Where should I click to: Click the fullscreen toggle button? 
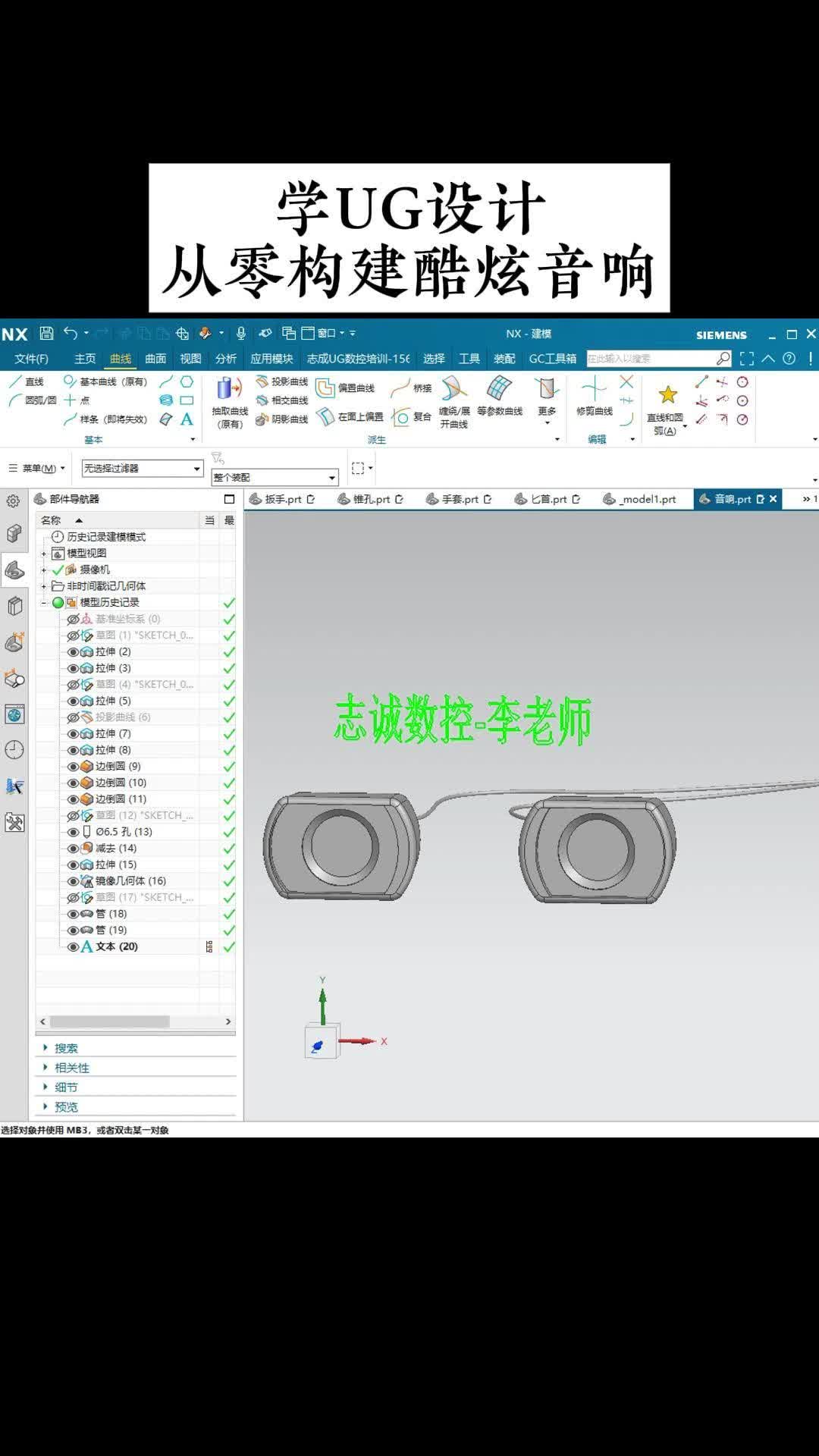pyautogui.click(x=746, y=359)
